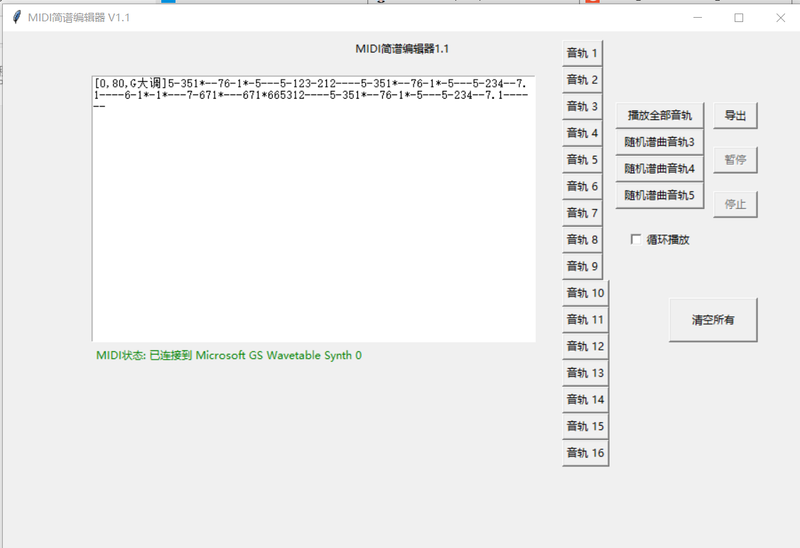Click 随机谱曲音轨4 button
800x548 pixels.
[660, 168]
